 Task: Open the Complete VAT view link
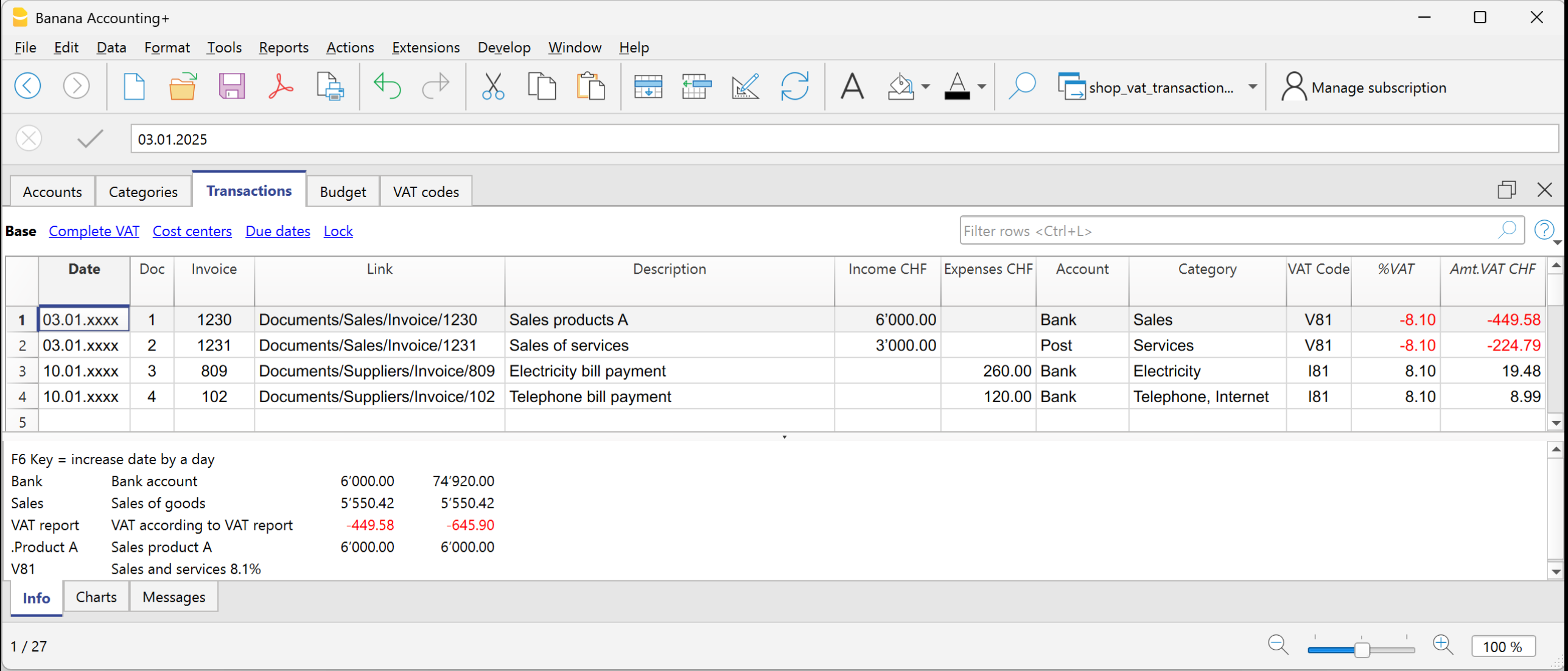click(x=94, y=231)
